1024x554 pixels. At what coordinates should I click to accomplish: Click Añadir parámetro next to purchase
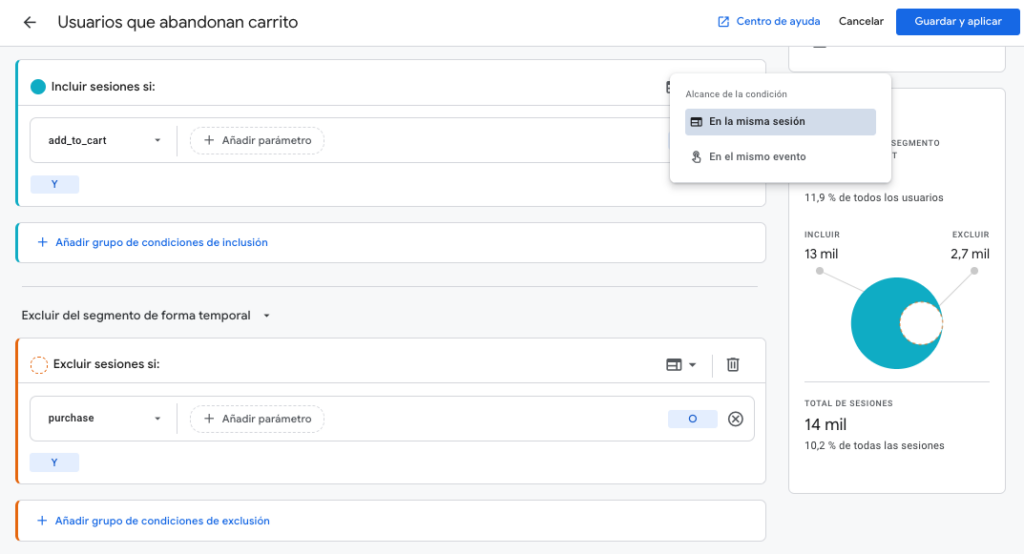coord(257,419)
